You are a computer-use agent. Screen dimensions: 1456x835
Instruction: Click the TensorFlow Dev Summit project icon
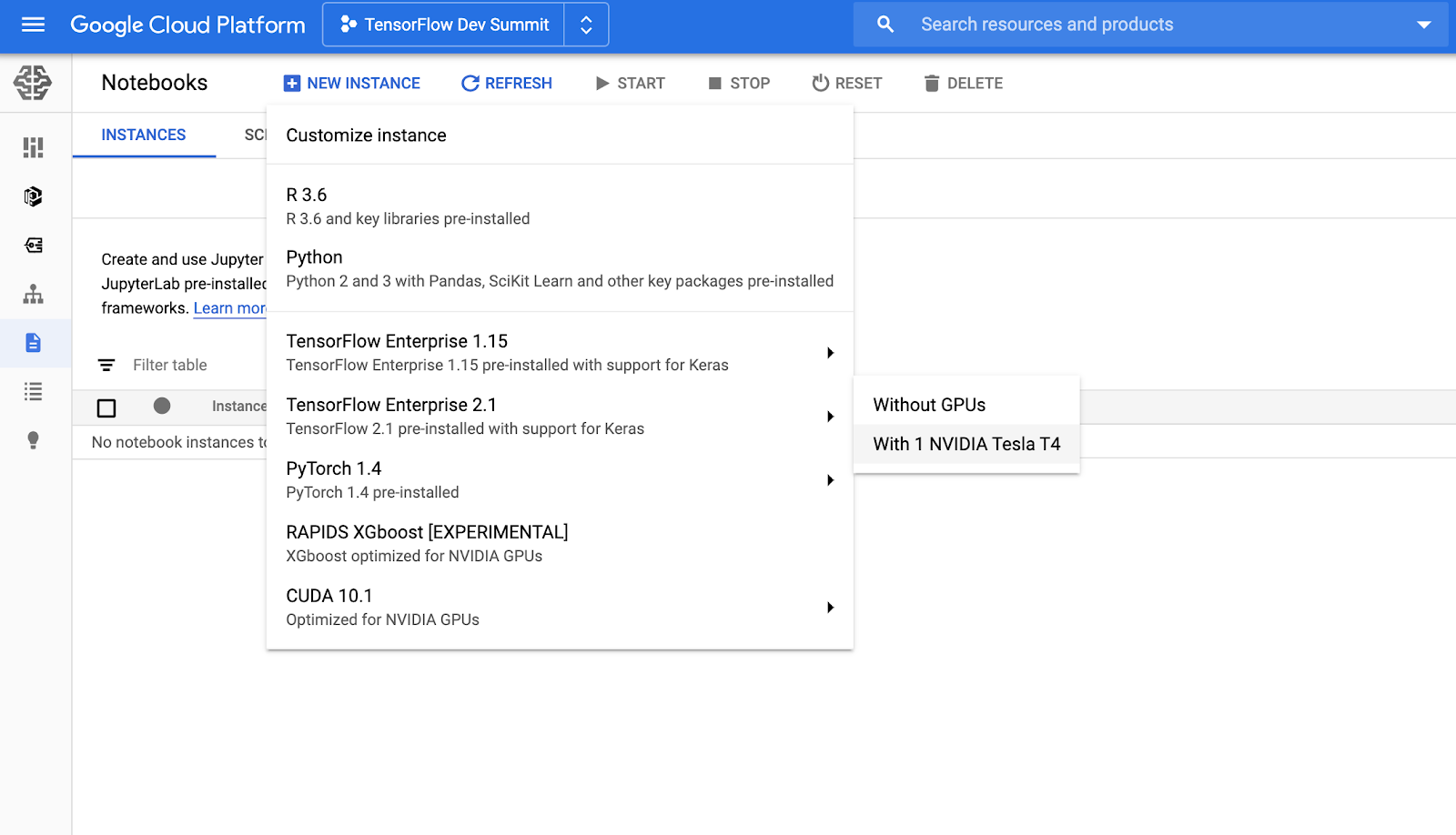pyautogui.click(x=348, y=25)
